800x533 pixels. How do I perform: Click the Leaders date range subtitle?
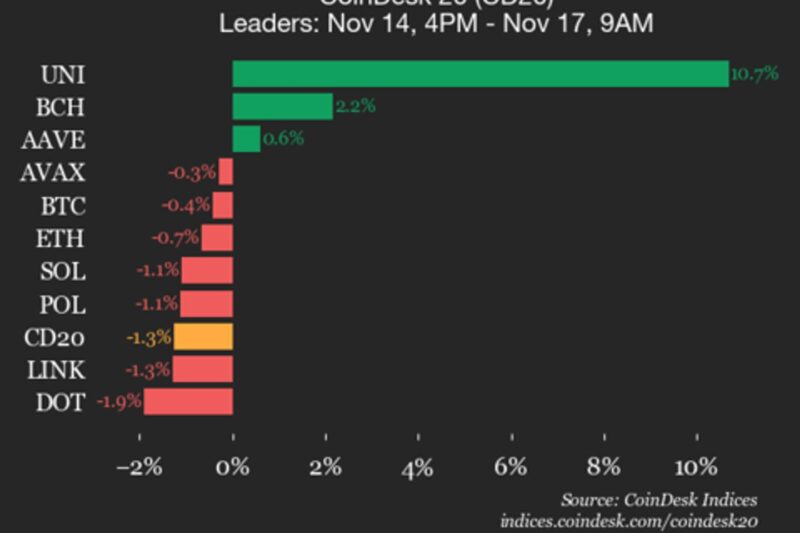coord(436,23)
